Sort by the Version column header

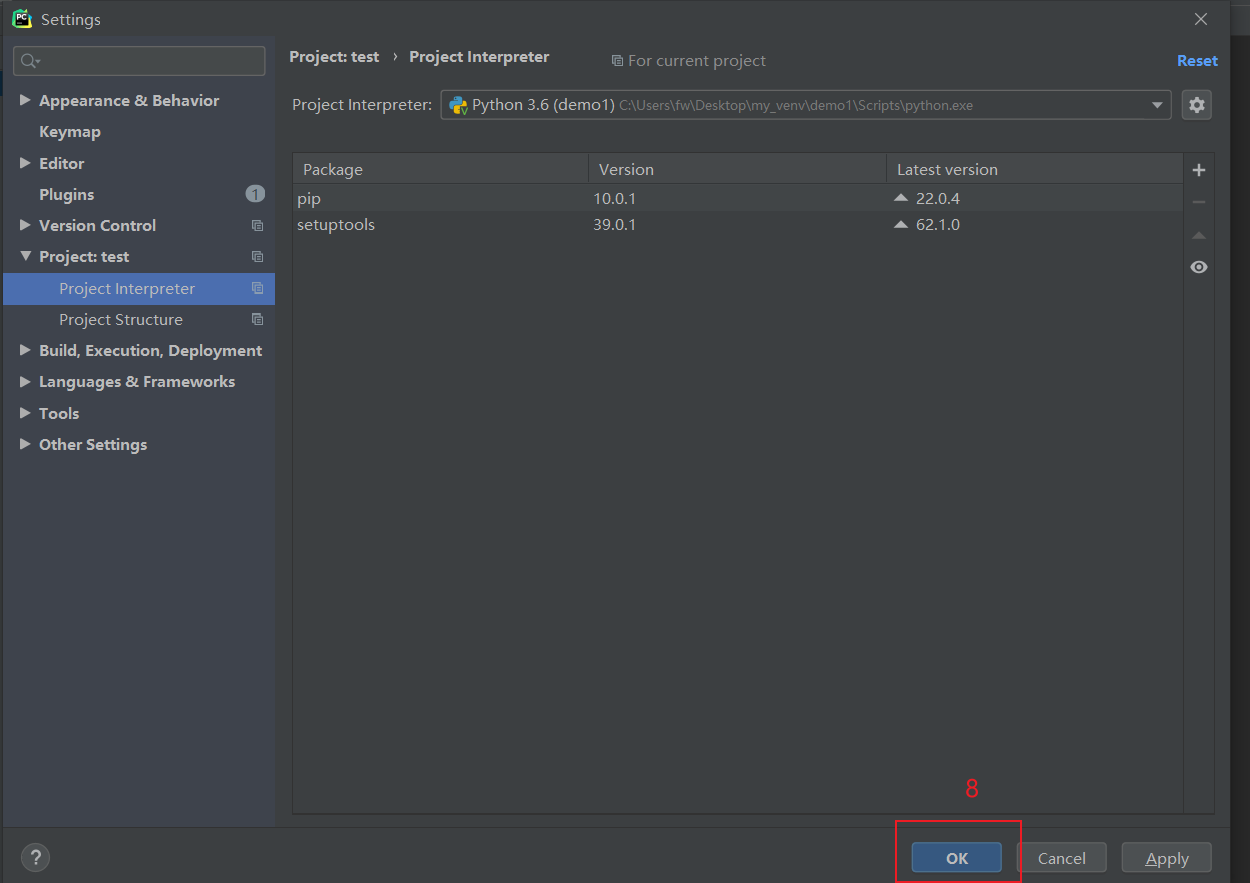737,169
